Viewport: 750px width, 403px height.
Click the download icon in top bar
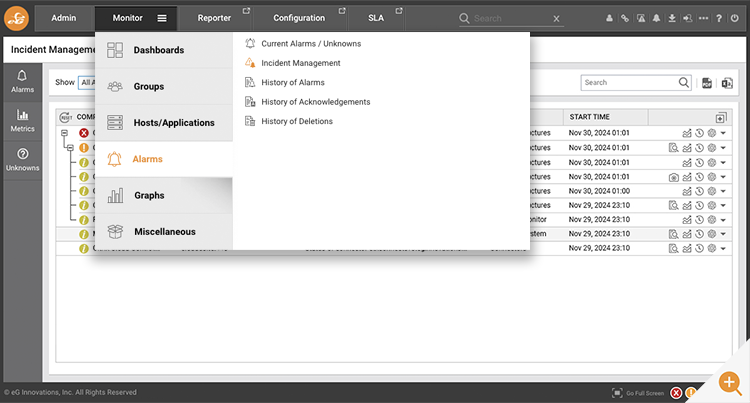click(672, 18)
